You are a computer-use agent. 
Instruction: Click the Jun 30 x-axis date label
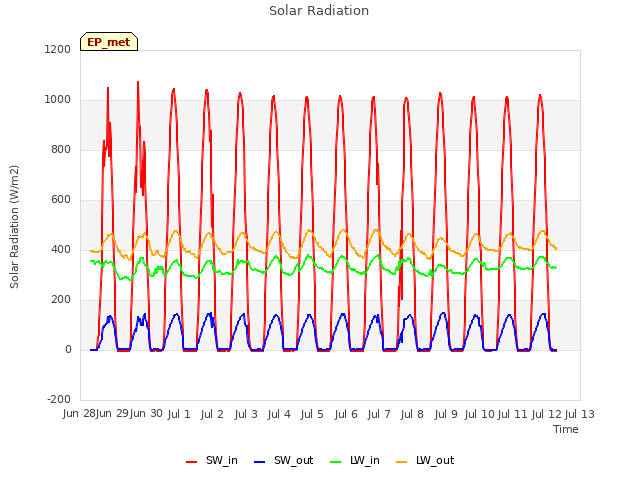(146, 414)
